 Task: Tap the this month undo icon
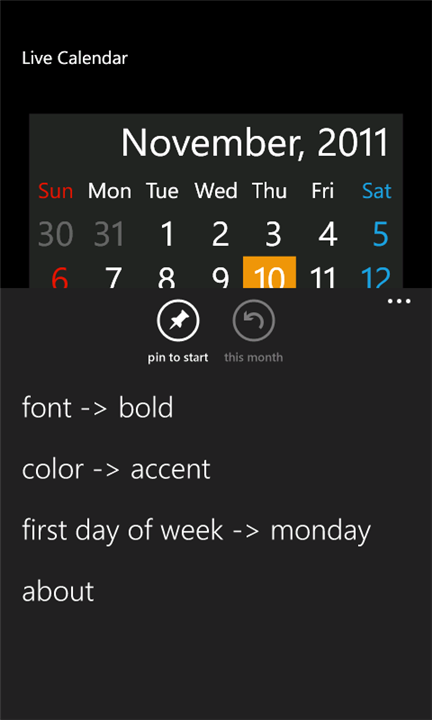coord(253,321)
